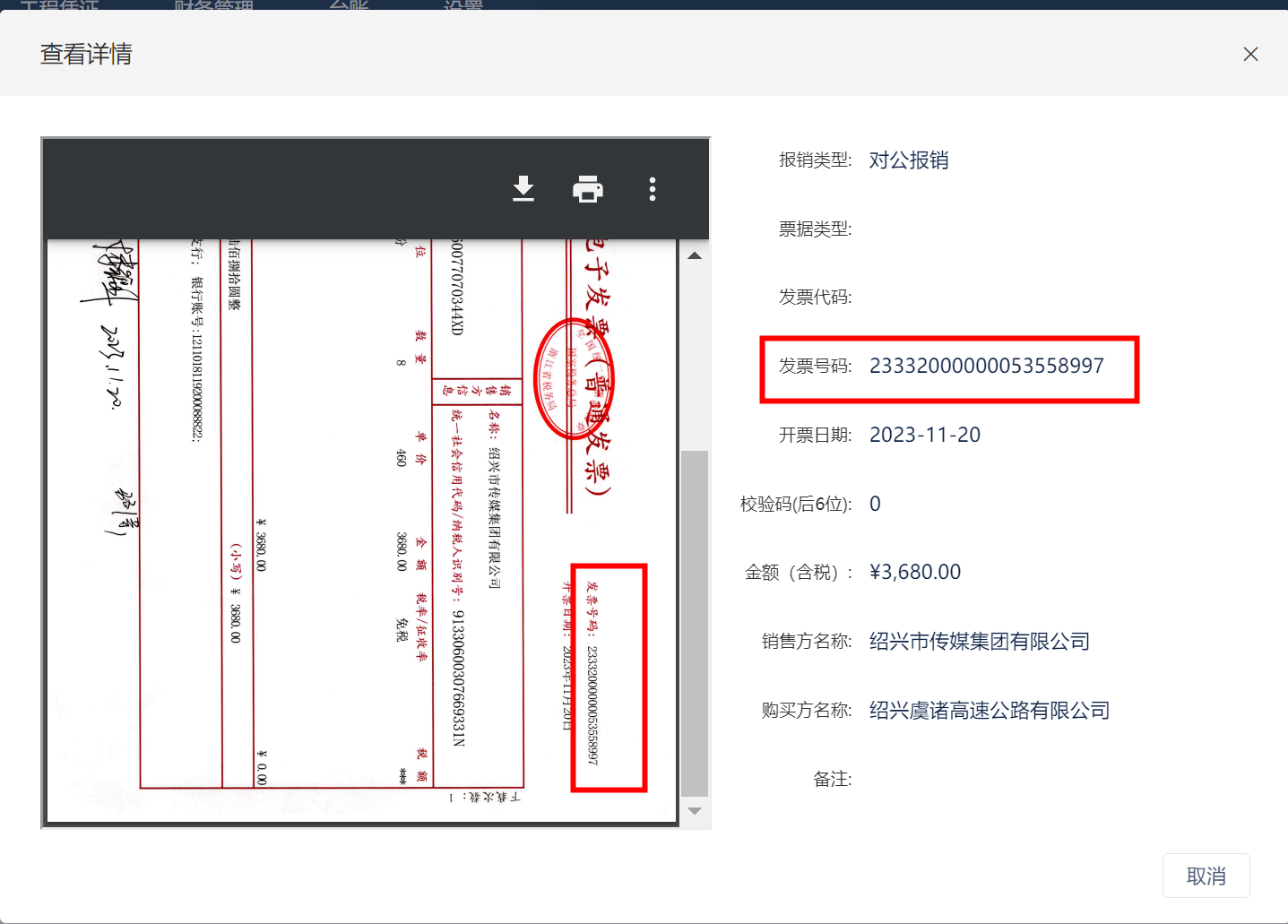Click the 校验码 value 0
The height and width of the screenshot is (924, 1288).
pyautogui.click(x=875, y=504)
